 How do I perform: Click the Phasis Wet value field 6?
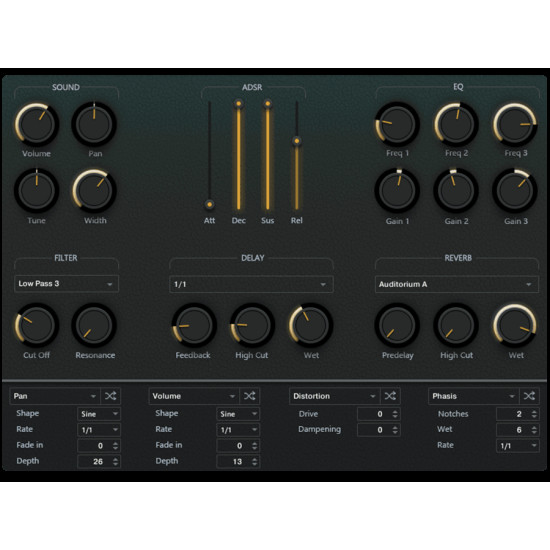point(518,430)
